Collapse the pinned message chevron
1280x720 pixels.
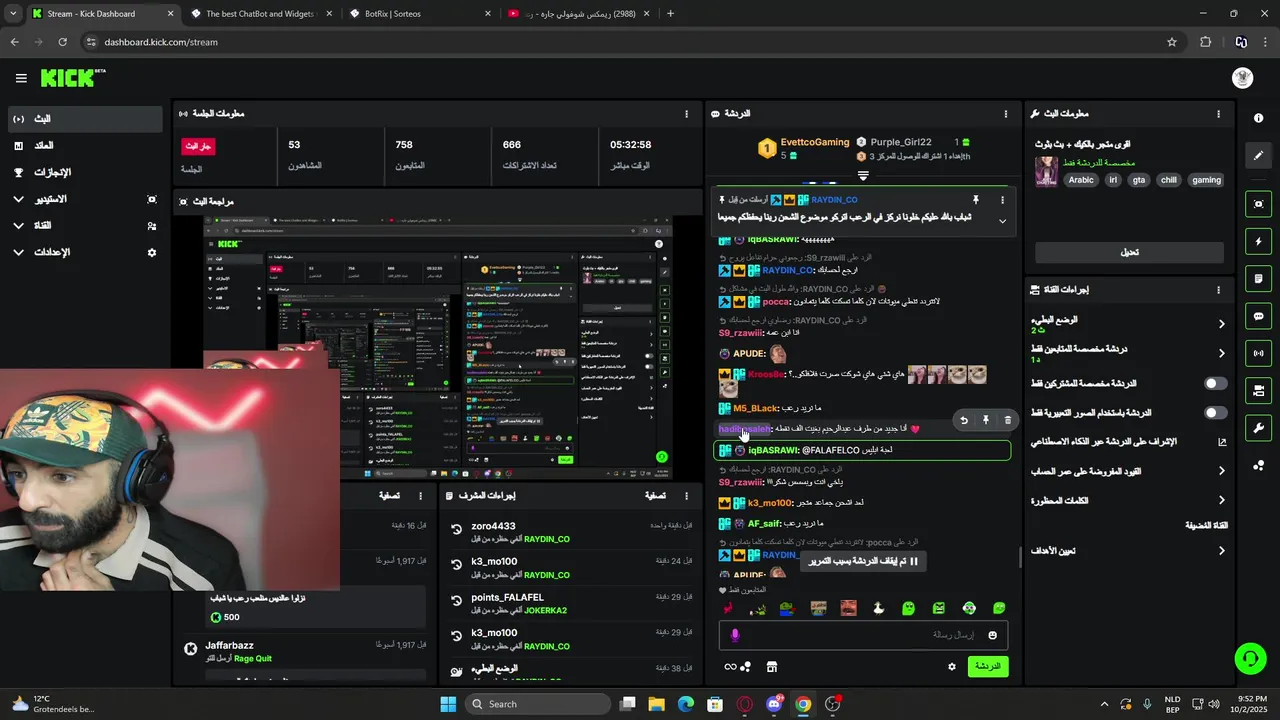click(x=1002, y=221)
